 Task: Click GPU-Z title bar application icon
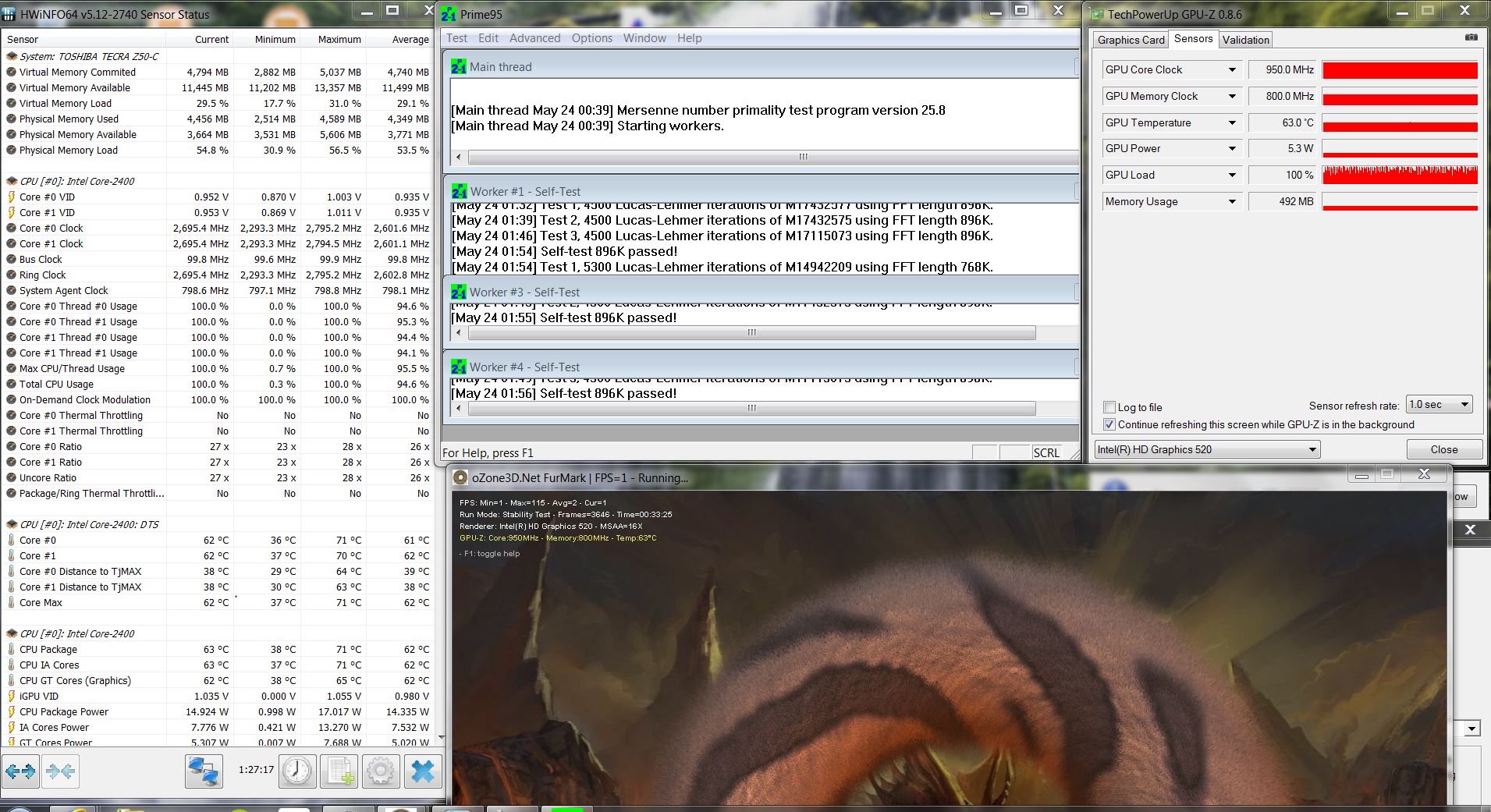tap(1097, 14)
